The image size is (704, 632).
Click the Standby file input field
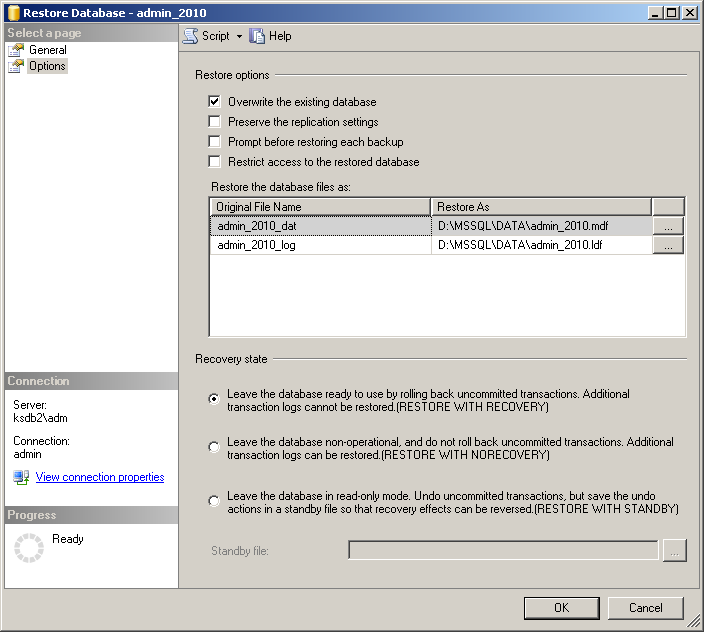(x=503, y=550)
